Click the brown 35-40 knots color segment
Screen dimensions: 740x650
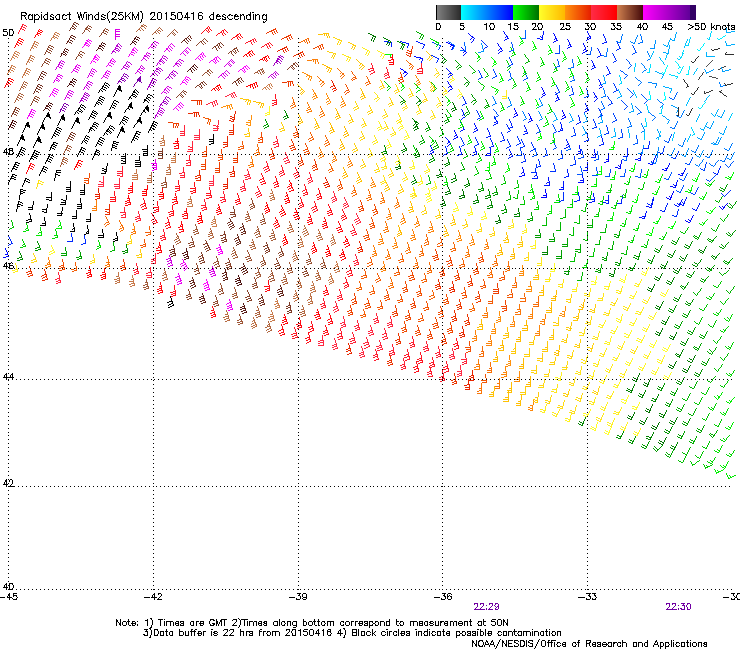(x=630, y=12)
